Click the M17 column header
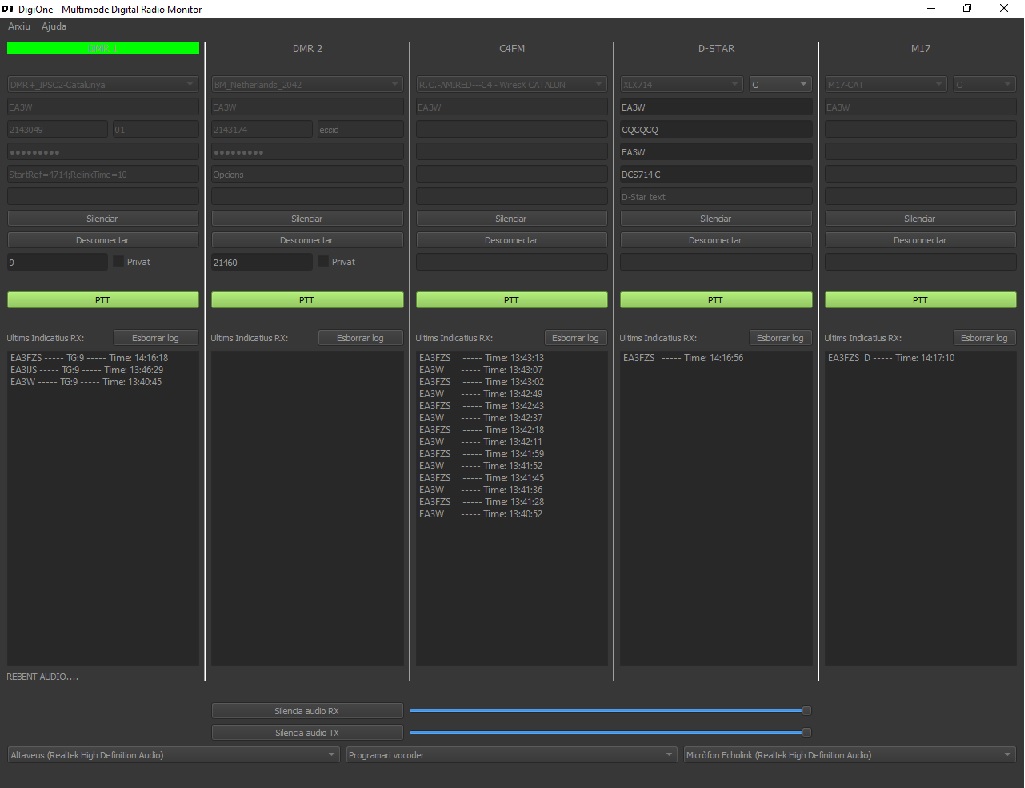 pos(920,48)
